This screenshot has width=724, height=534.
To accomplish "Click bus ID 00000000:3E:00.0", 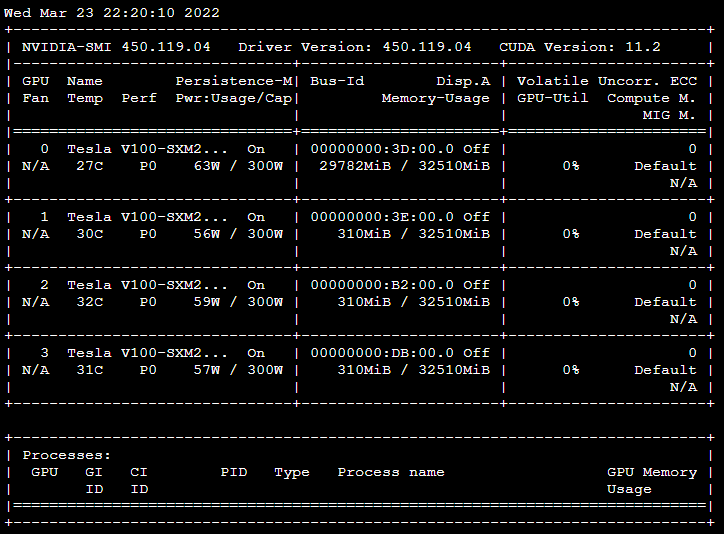I will click(382, 216).
